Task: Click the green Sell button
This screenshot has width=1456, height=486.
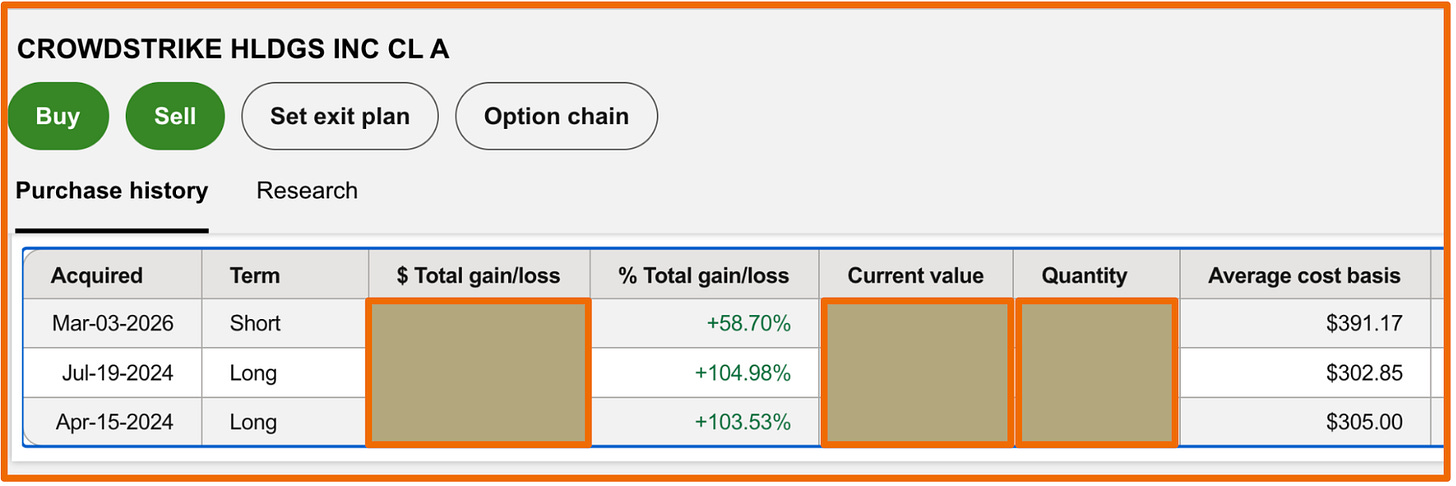Action: (x=175, y=116)
